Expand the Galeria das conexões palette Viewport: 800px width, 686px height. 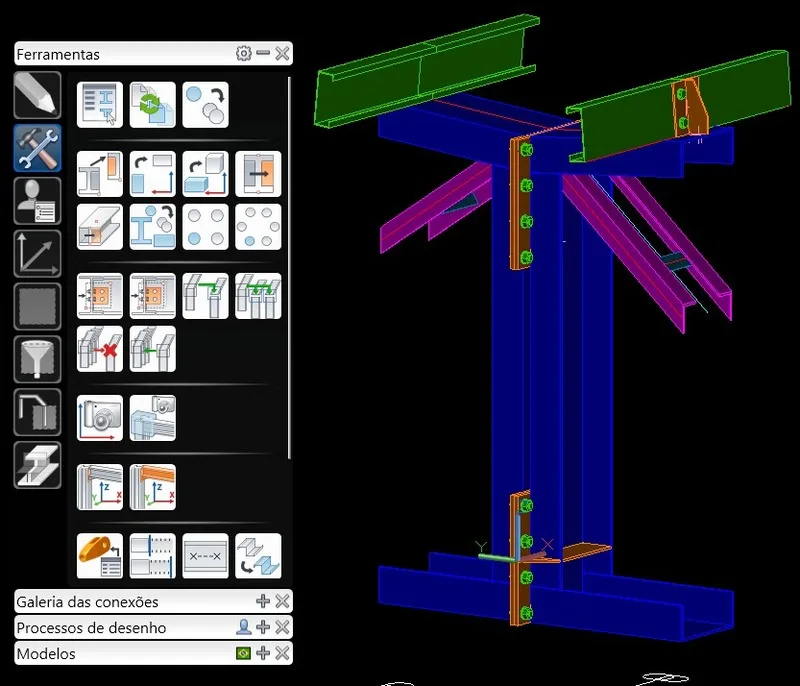coord(263,601)
